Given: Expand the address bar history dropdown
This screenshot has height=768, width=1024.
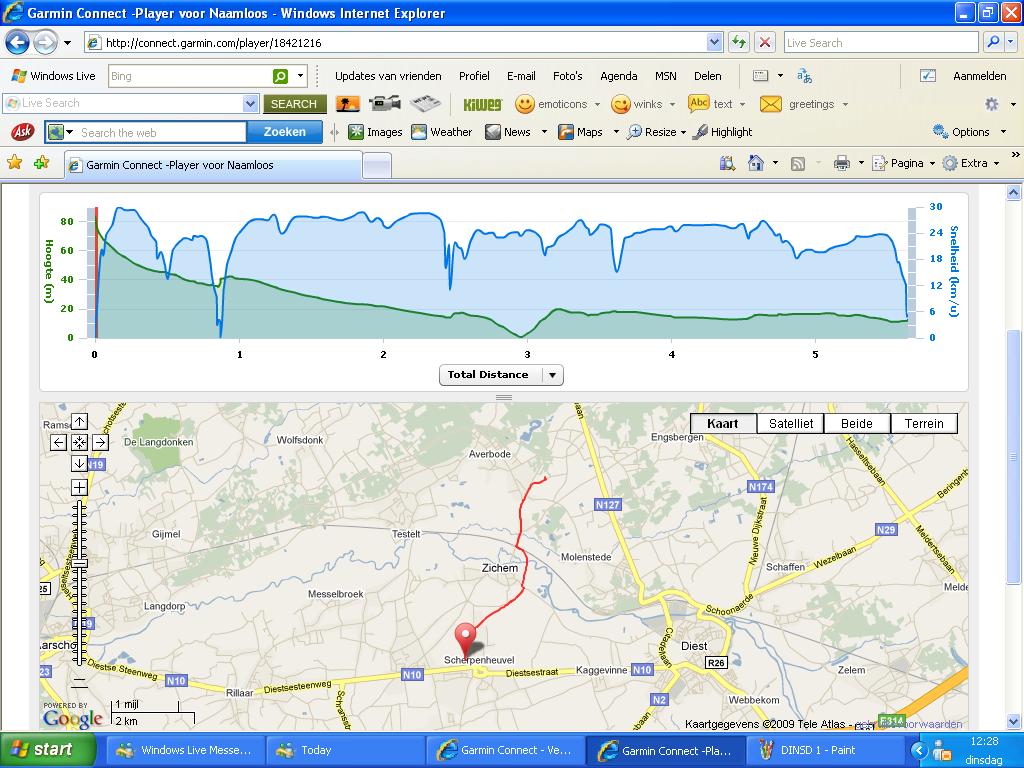Looking at the screenshot, I should tap(714, 43).
